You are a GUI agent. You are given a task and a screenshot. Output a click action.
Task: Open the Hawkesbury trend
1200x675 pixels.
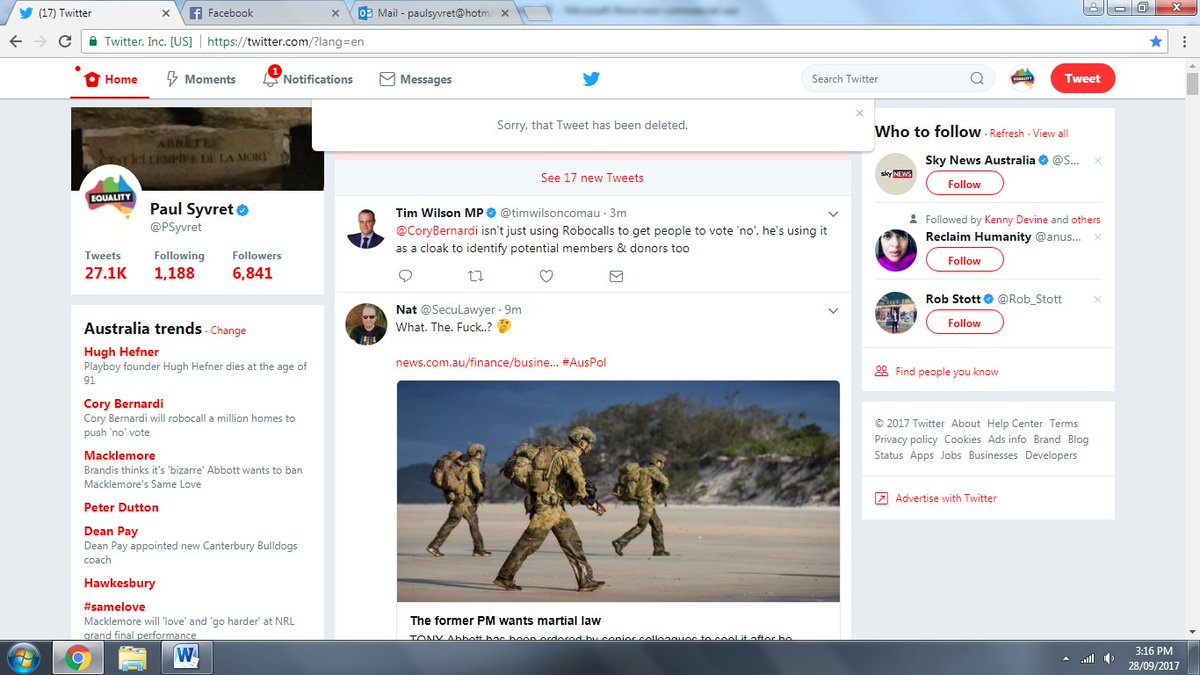point(119,583)
